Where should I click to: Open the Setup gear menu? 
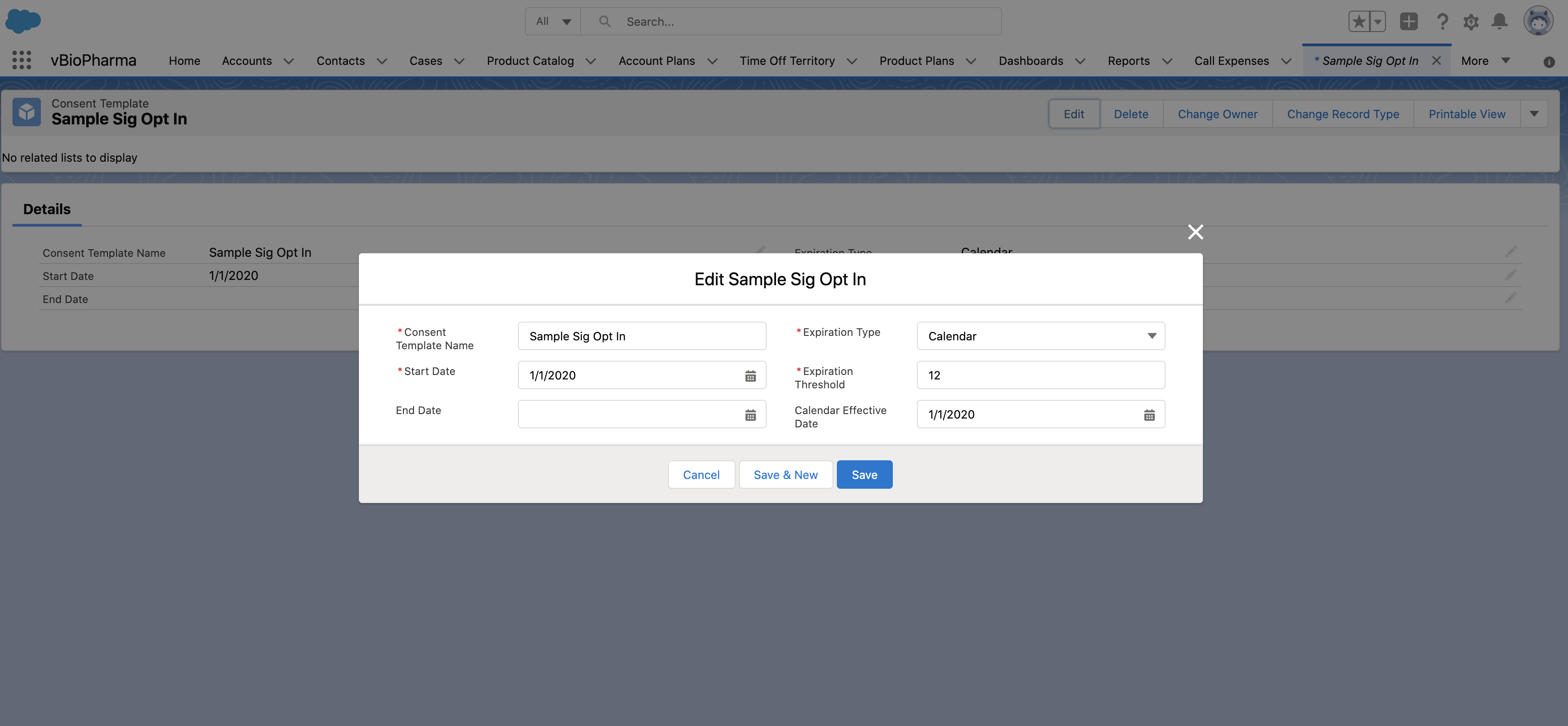(1471, 22)
